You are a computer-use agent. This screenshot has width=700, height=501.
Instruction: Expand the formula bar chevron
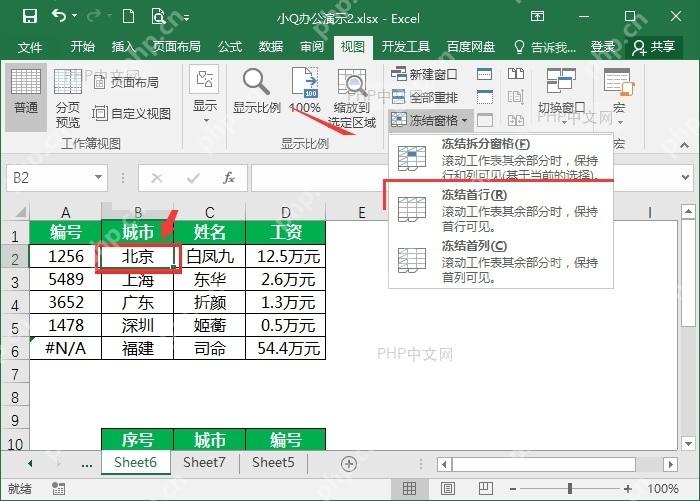686,177
